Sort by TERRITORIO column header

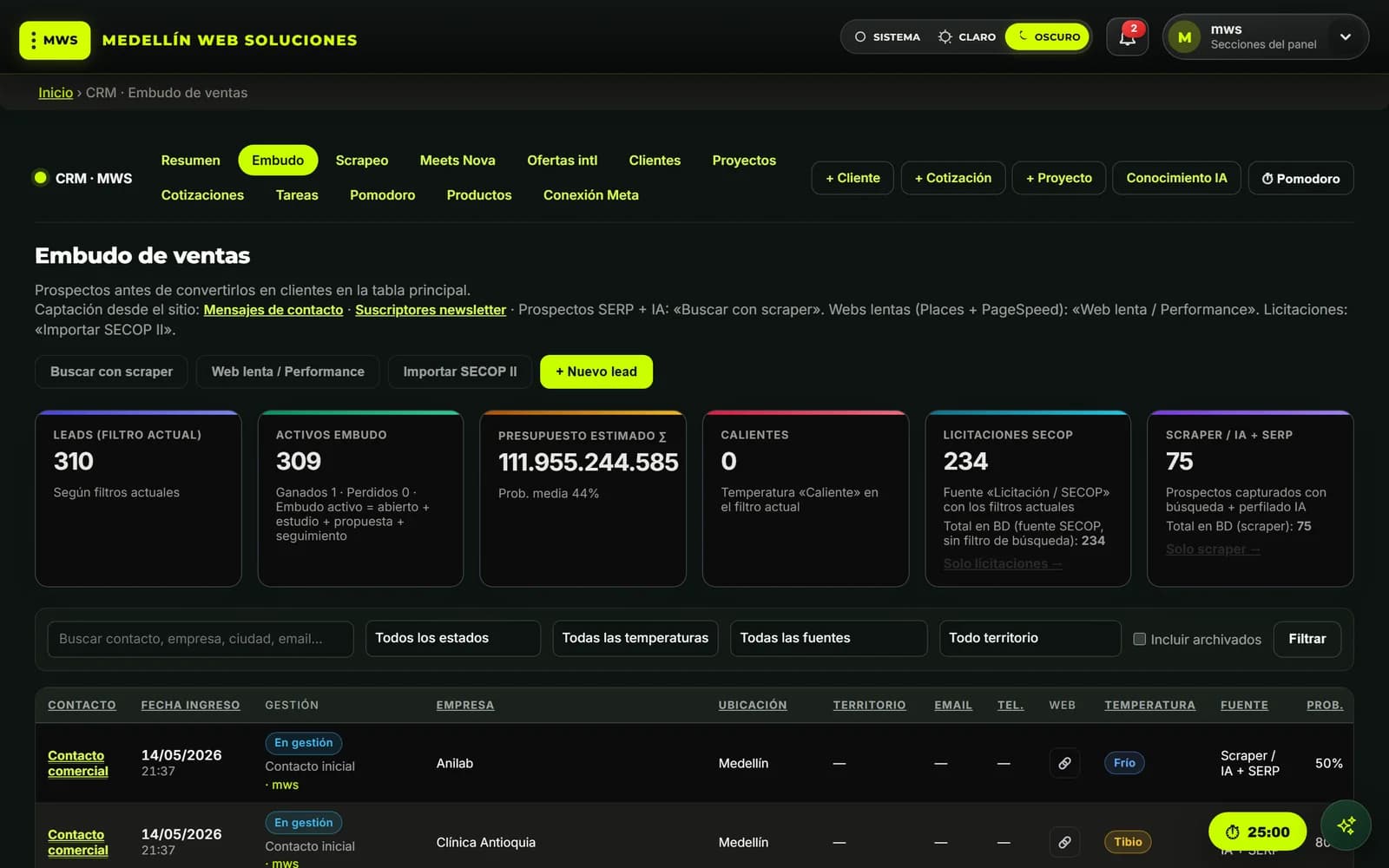click(869, 705)
